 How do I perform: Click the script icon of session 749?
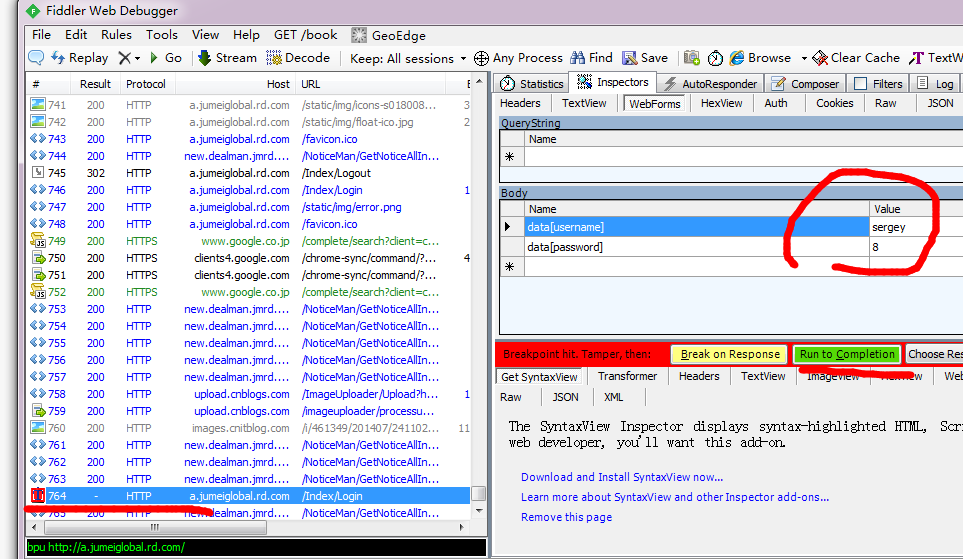pos(38,240)
